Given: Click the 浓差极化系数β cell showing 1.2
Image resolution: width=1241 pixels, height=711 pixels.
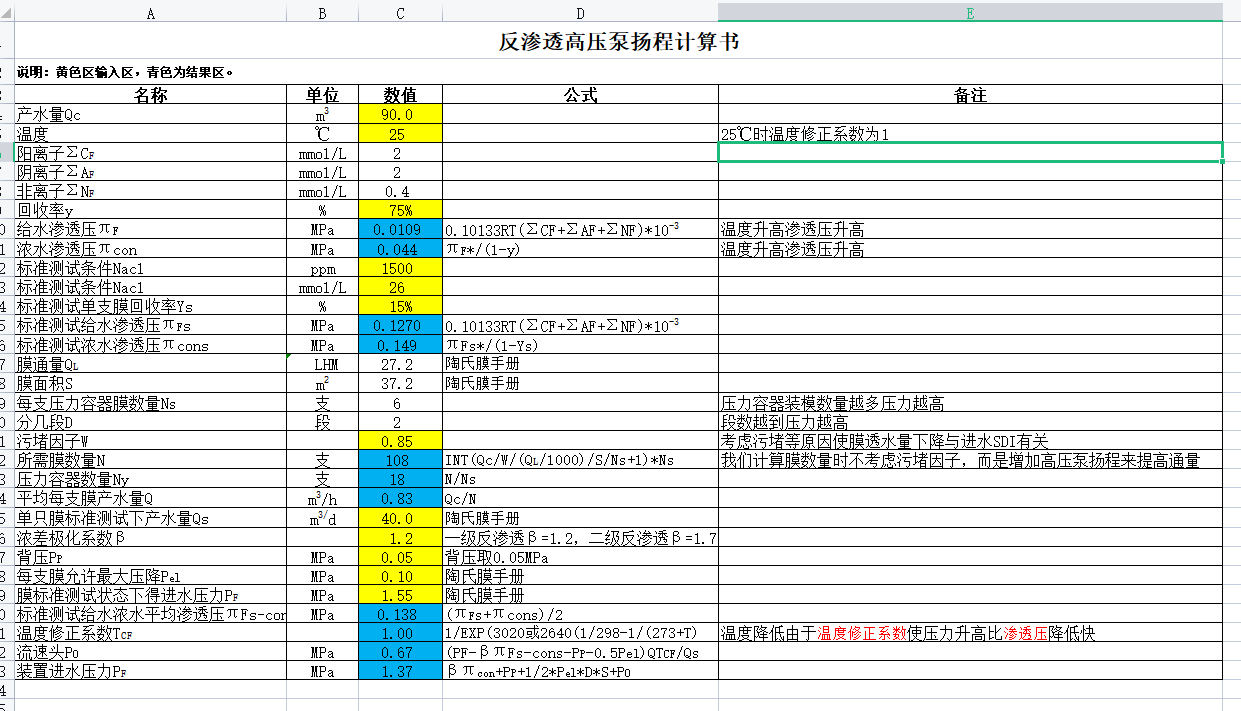Looking at the screenshot, I should (399, 537).
